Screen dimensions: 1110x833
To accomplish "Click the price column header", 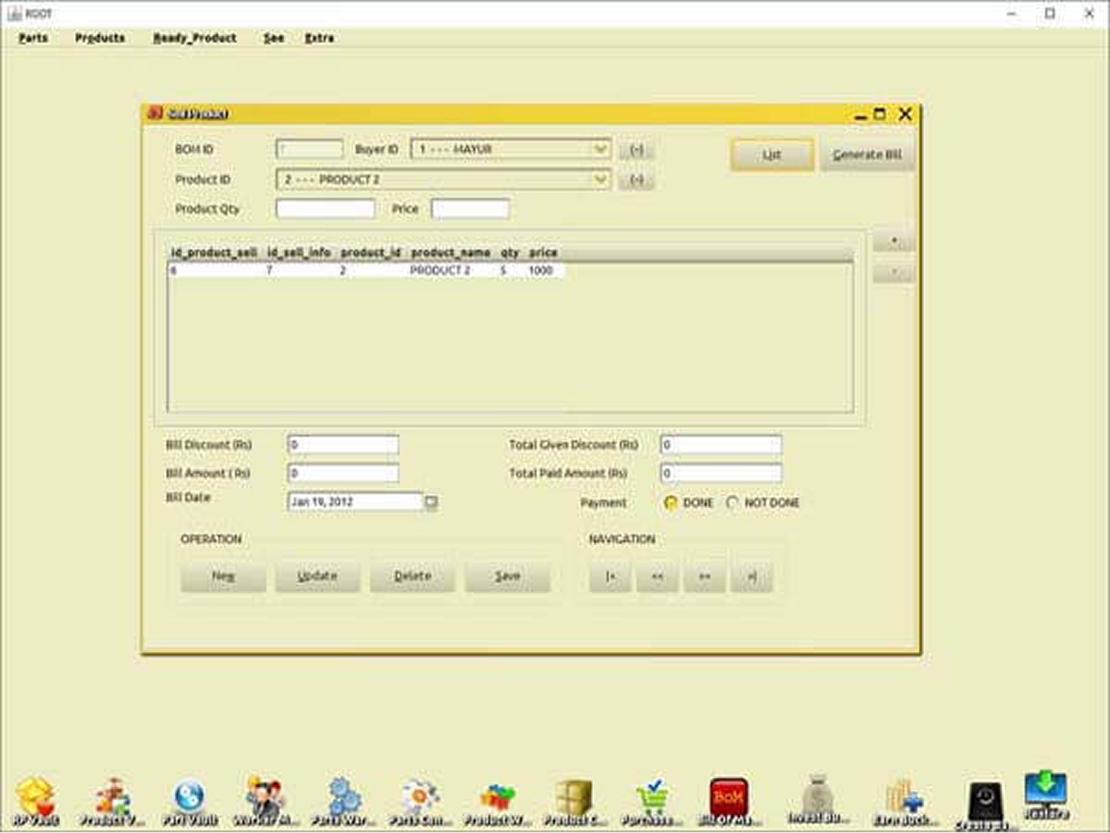I will pos(543,253).
